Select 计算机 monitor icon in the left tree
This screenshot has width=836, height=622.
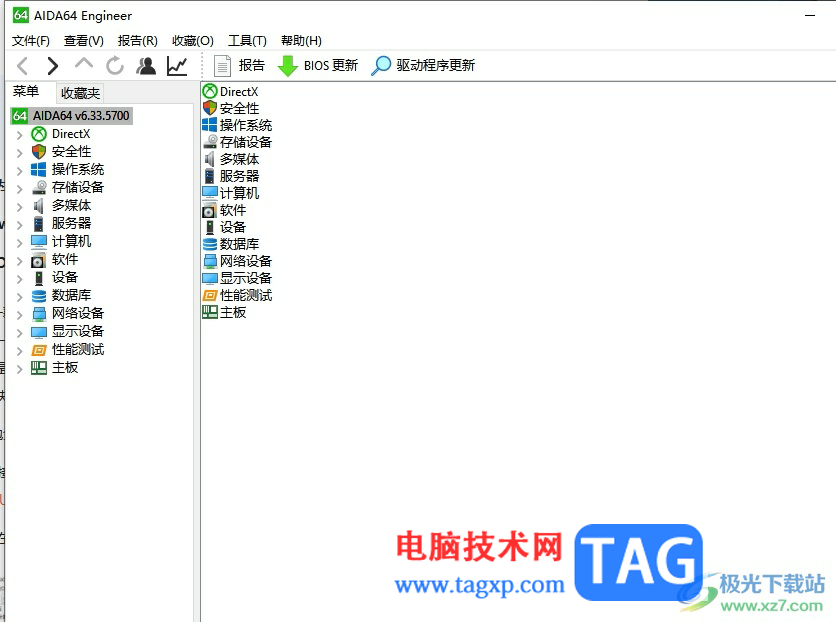click(x=39, y=241)
